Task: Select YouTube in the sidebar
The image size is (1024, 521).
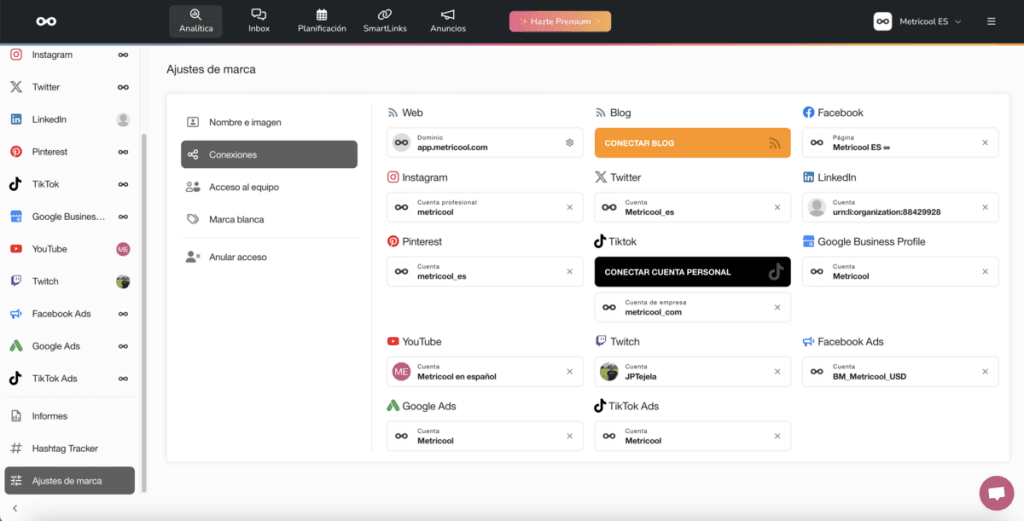Action: point(70,249)
